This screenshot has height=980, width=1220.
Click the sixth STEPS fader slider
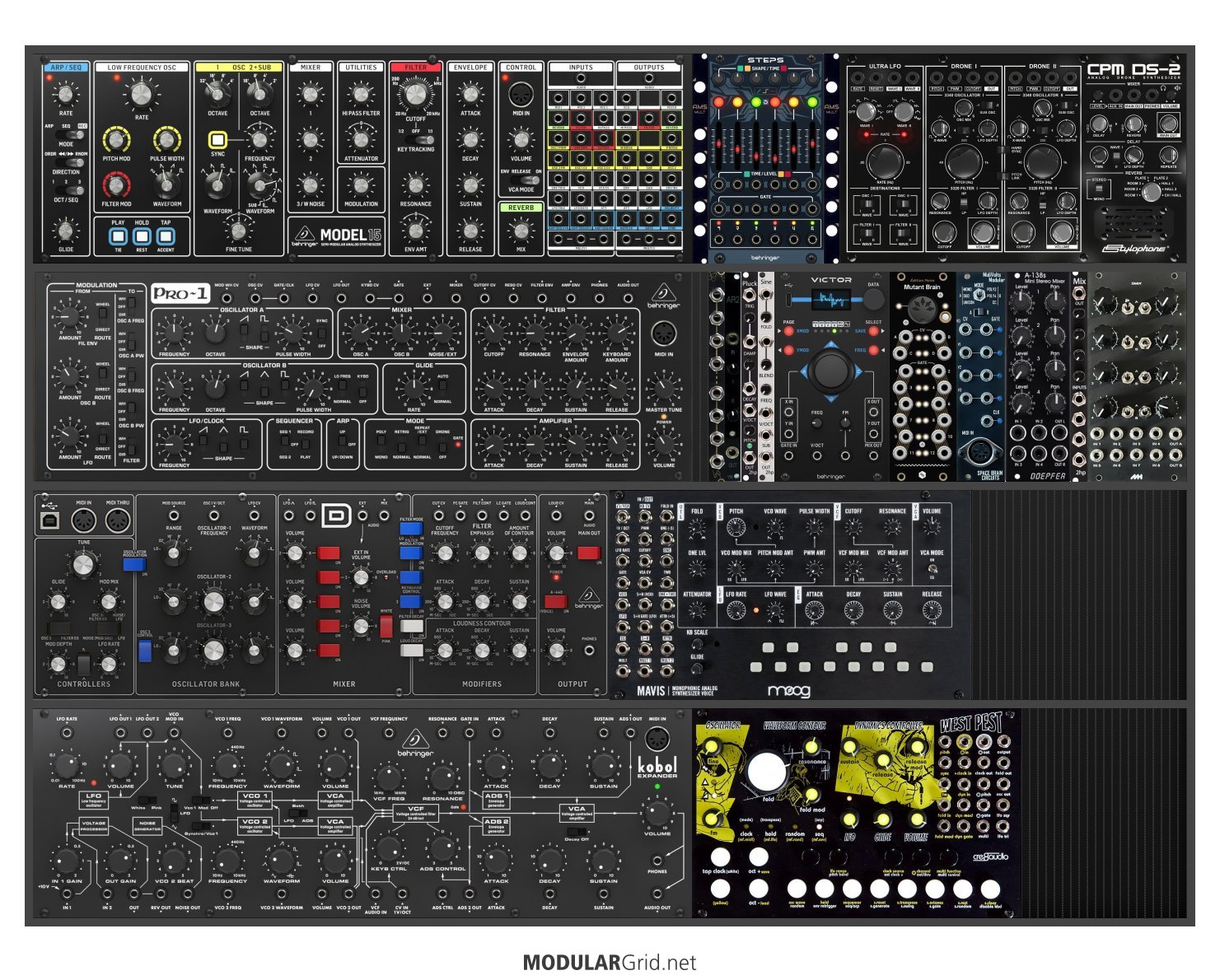click(x=812, y=144)
